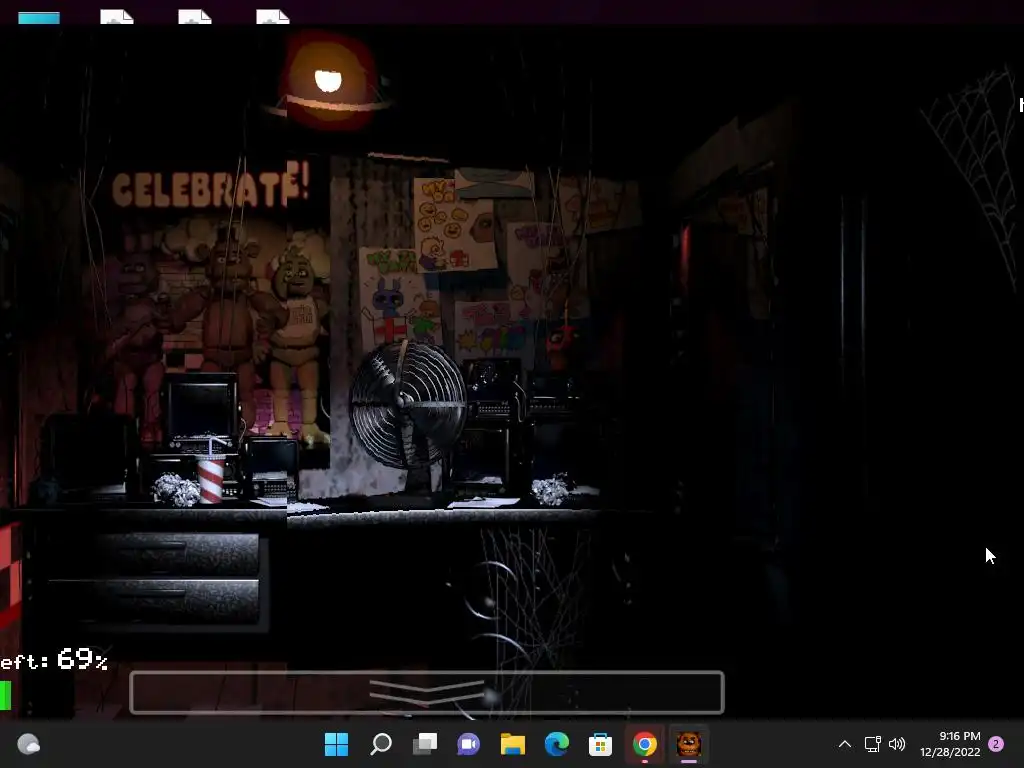Open Task View on taskbar
The image size is (1024, 768).
coord(424,744)
